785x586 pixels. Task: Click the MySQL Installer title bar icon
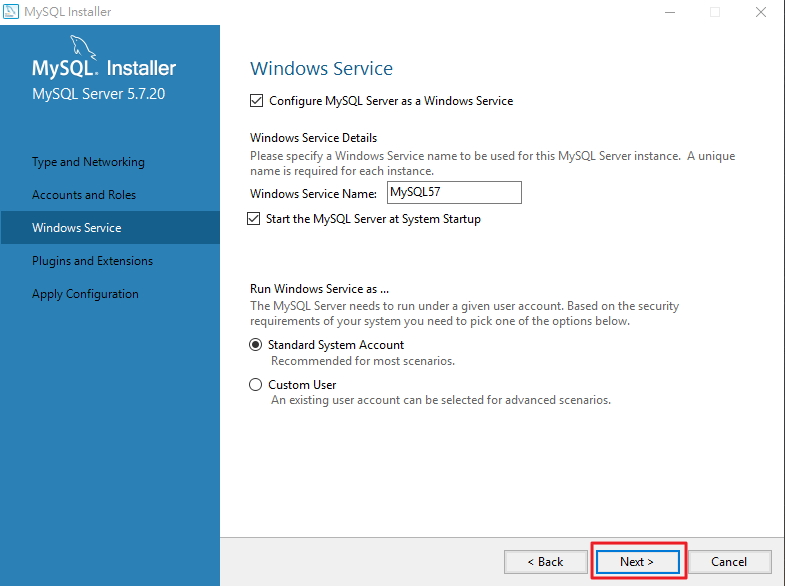click(x=11, y=12)
